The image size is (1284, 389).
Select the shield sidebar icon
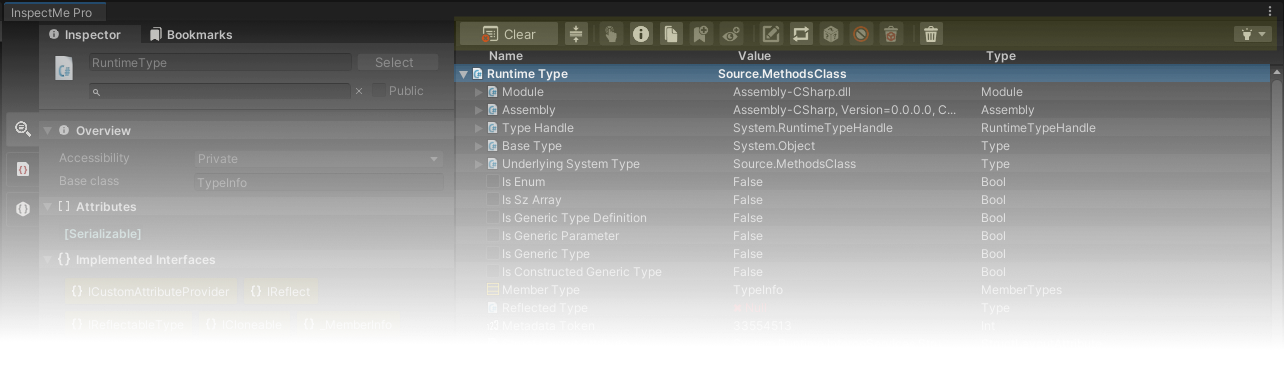(x=22, y=209)
